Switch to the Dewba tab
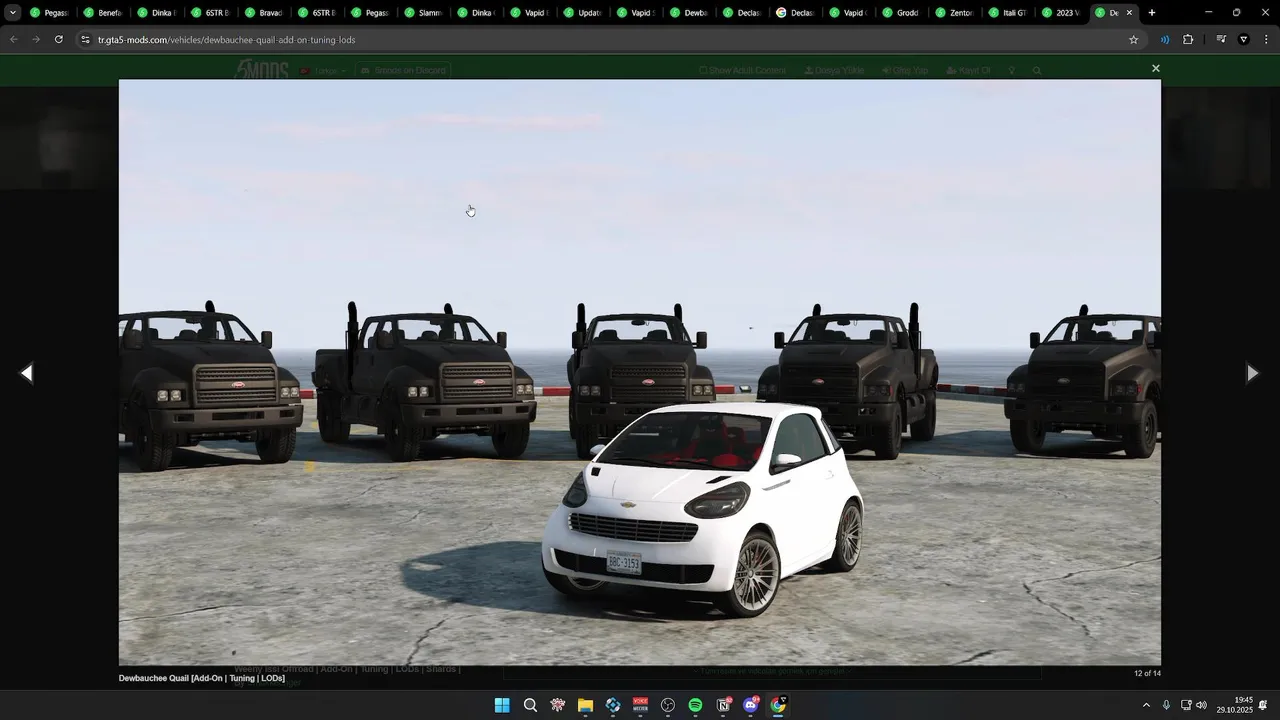 pyautogui.click(x=688, y=13)
